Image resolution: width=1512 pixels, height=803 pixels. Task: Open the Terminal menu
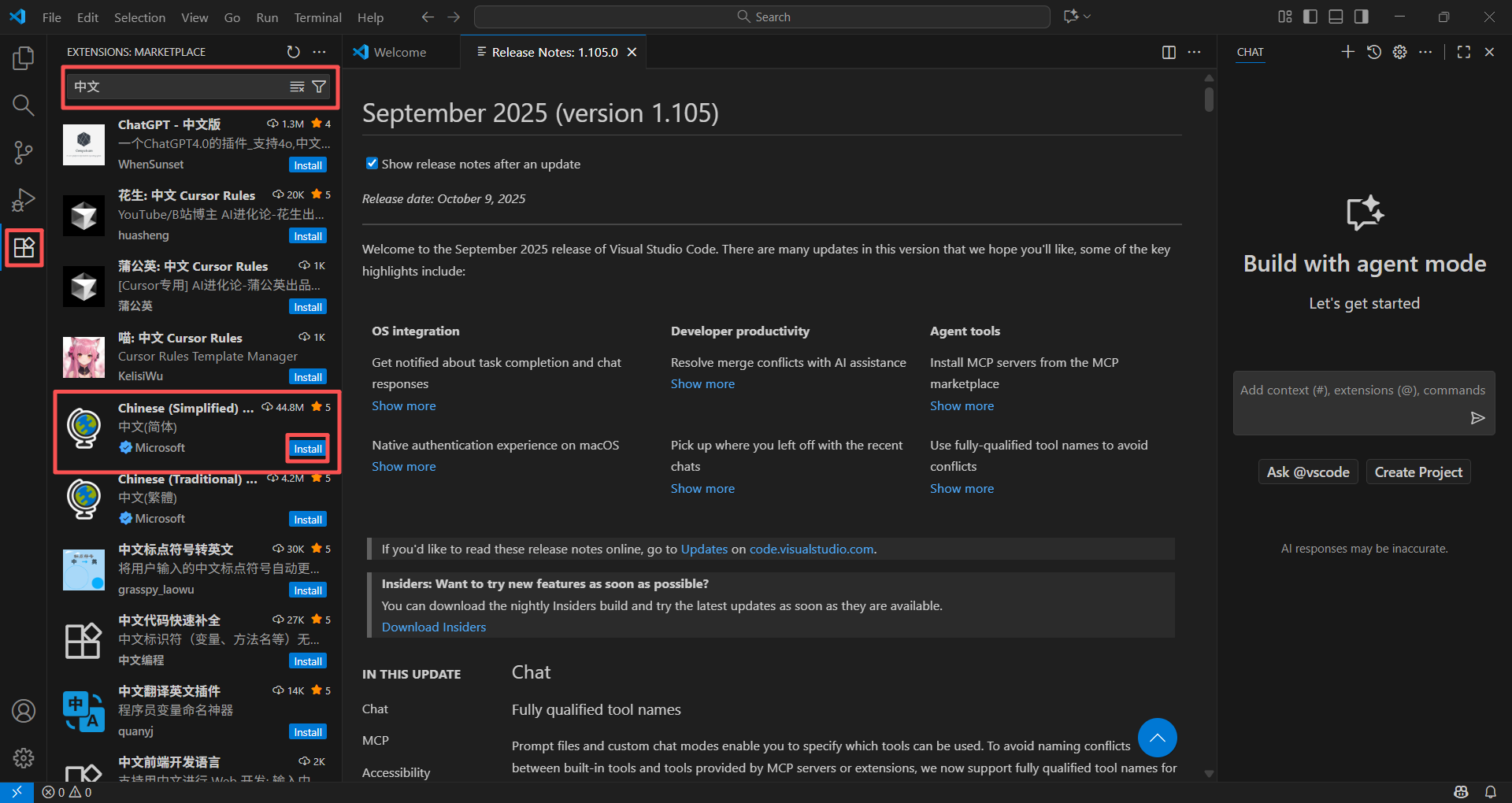[317, 17]
